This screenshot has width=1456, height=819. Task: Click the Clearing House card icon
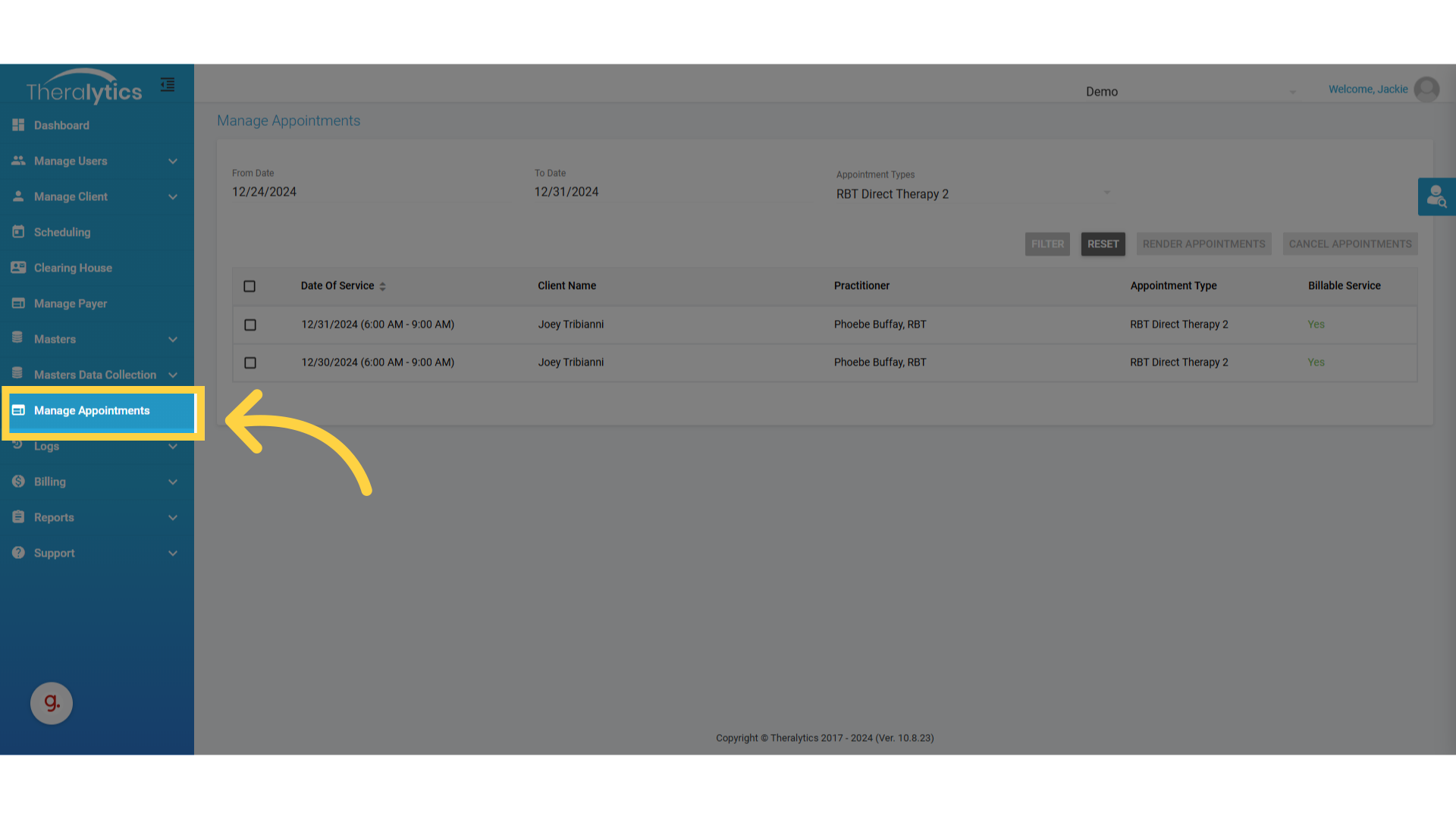click(18, 268)
